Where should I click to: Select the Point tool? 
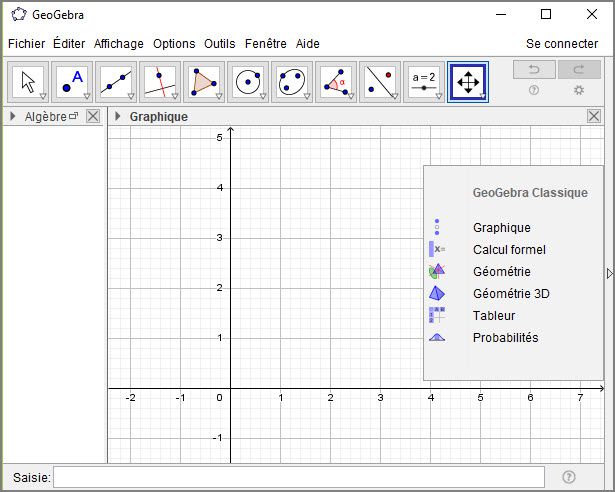pyautogui.click(x=72, y=82)
